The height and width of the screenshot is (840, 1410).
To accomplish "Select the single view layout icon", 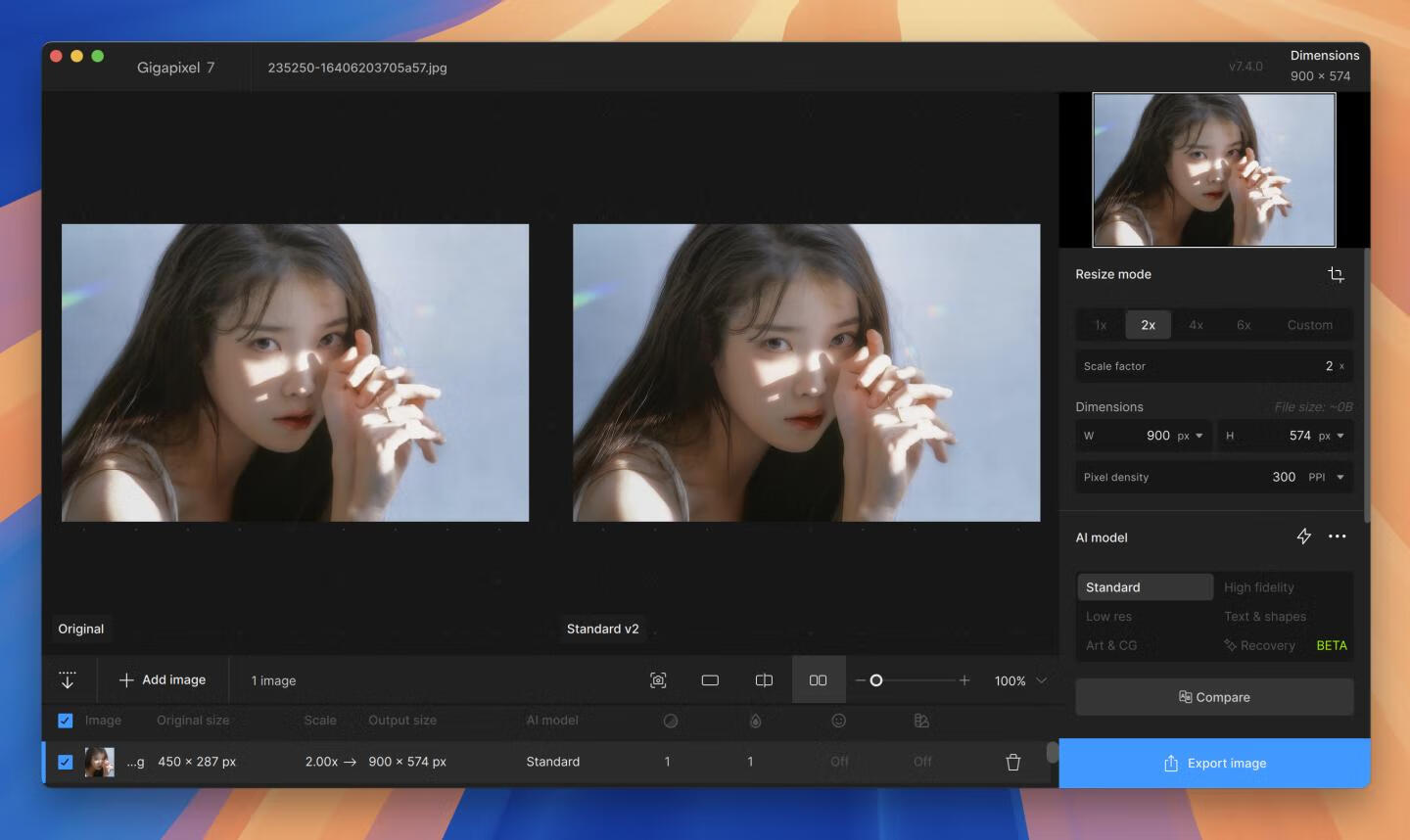I will tap(710, 679).
